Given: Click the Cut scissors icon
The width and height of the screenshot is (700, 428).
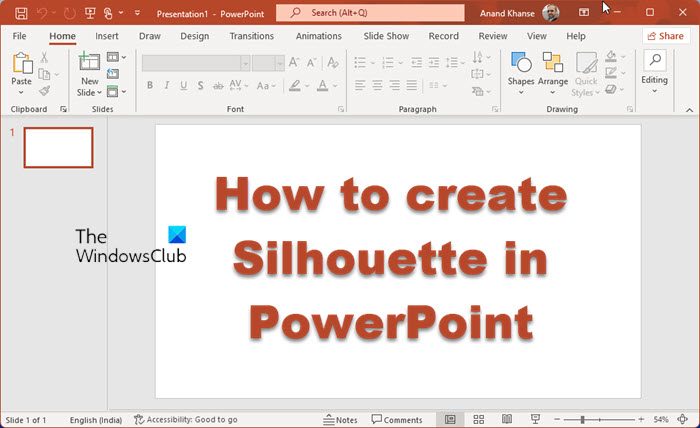Looking at the screenshot, I should click(44, 57).
